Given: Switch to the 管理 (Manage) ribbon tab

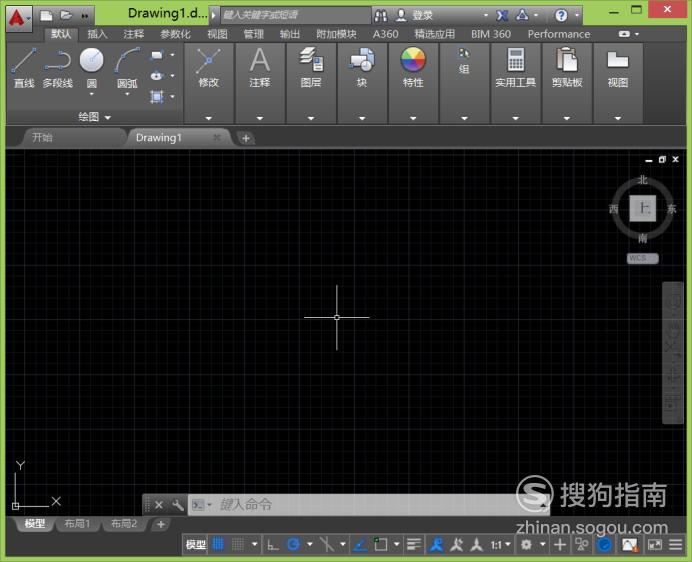Looking at the screenshot, I should [x=253, y=34].
